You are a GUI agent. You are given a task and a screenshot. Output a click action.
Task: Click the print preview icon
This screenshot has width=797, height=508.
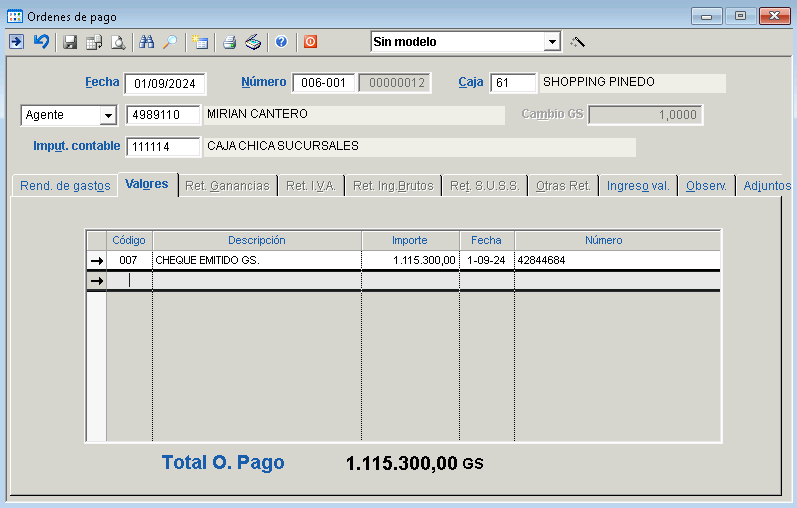118,42
